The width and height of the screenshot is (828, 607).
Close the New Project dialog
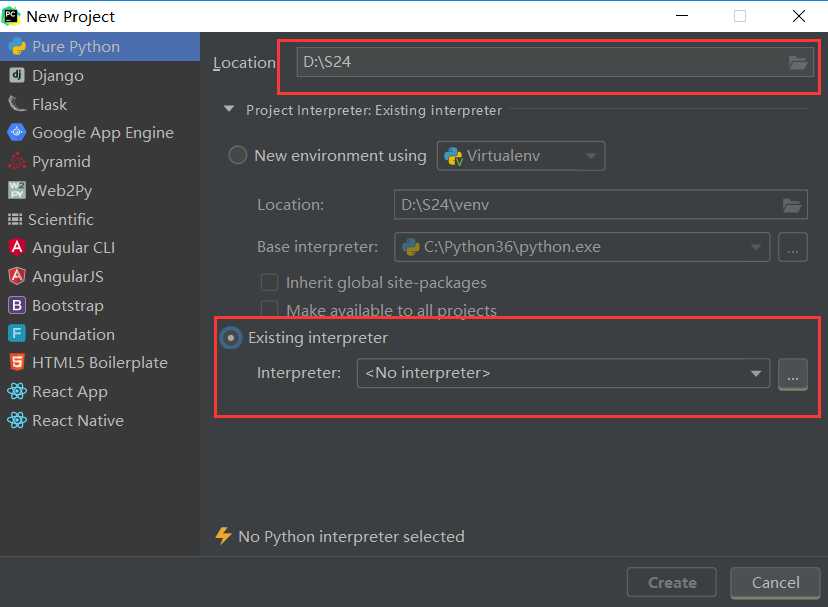click(x=799, y=16)
